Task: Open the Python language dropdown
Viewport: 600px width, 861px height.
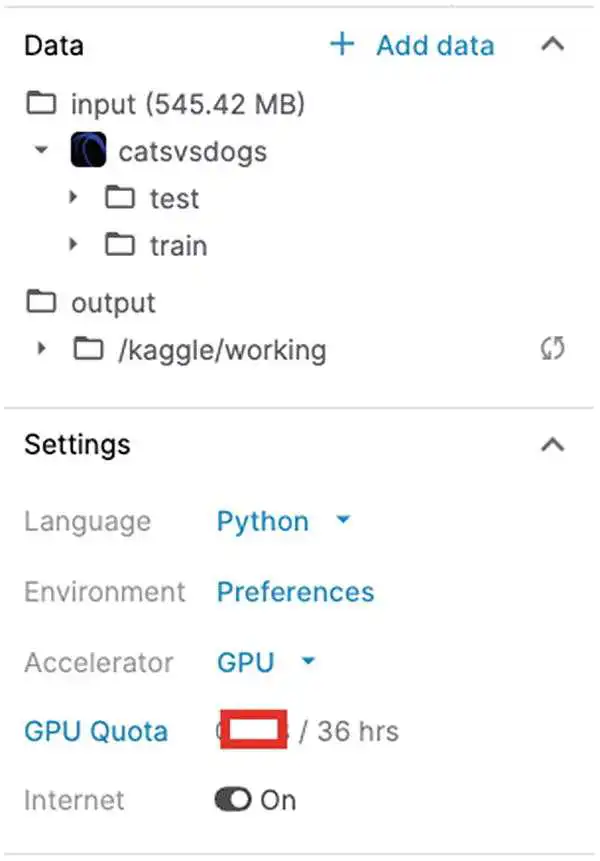Action: 283,521
